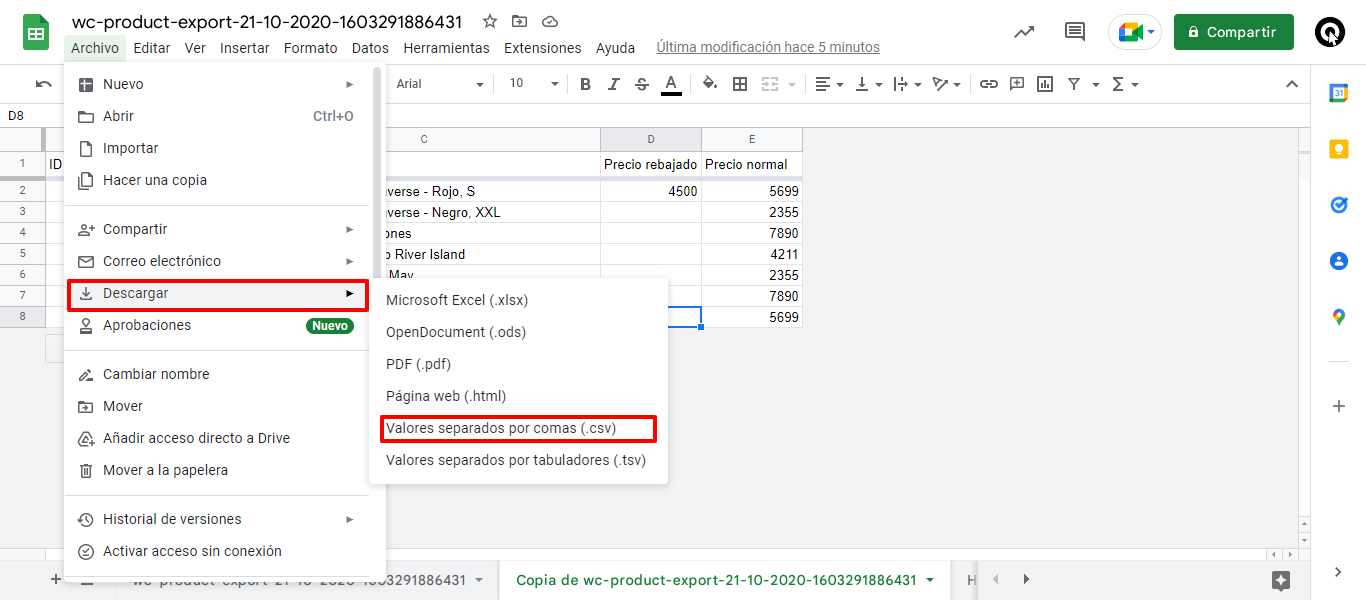The height and width of the screenshot is (600, 1366).
Task: Insert a link with chain icon
Action: [988, 84]
